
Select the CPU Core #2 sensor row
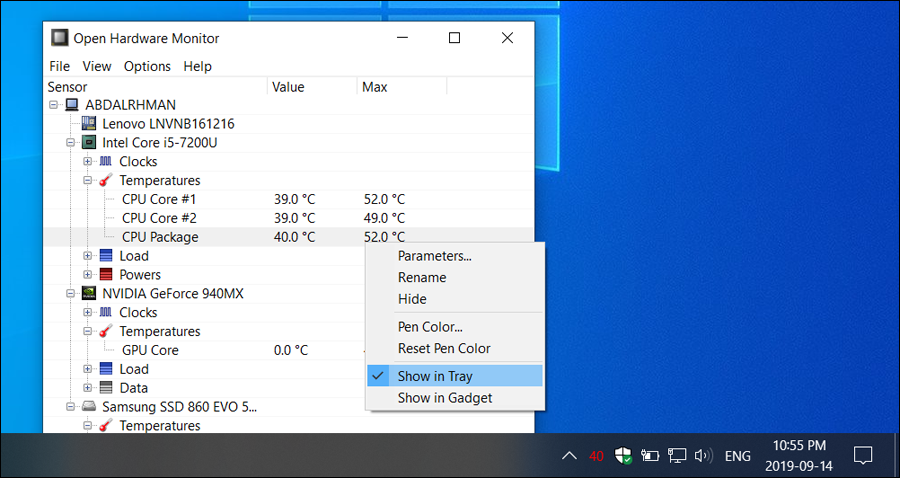(x=288, y=218)
